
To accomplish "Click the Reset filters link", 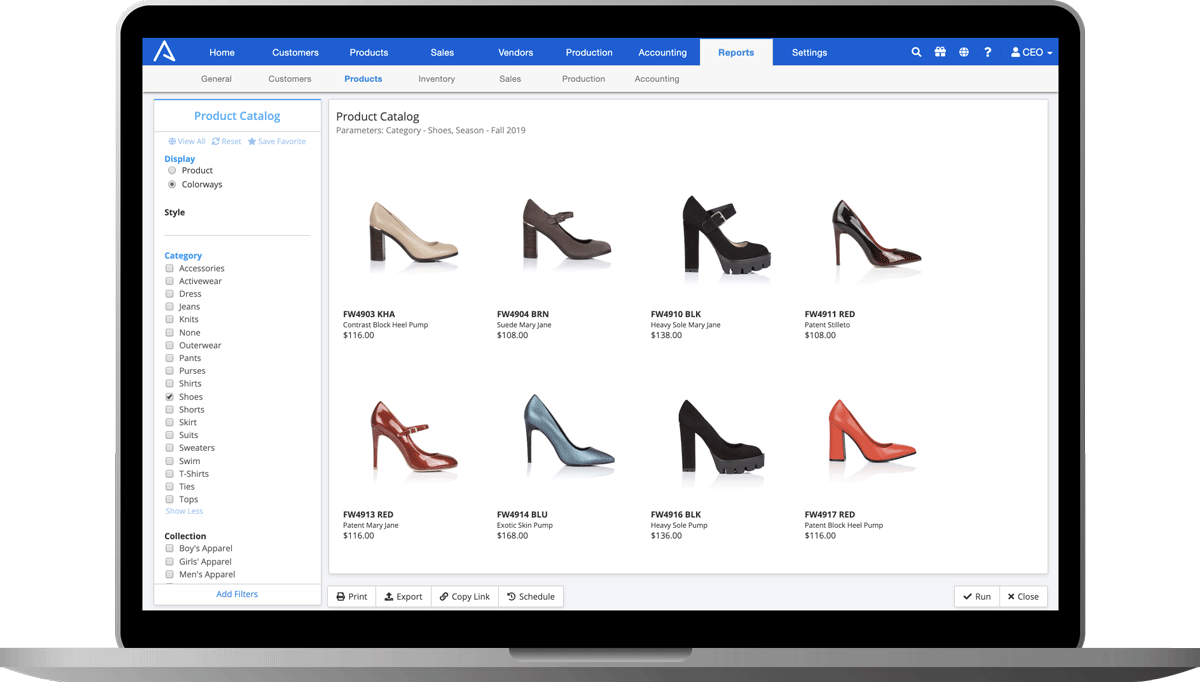I will coord(227,142).
